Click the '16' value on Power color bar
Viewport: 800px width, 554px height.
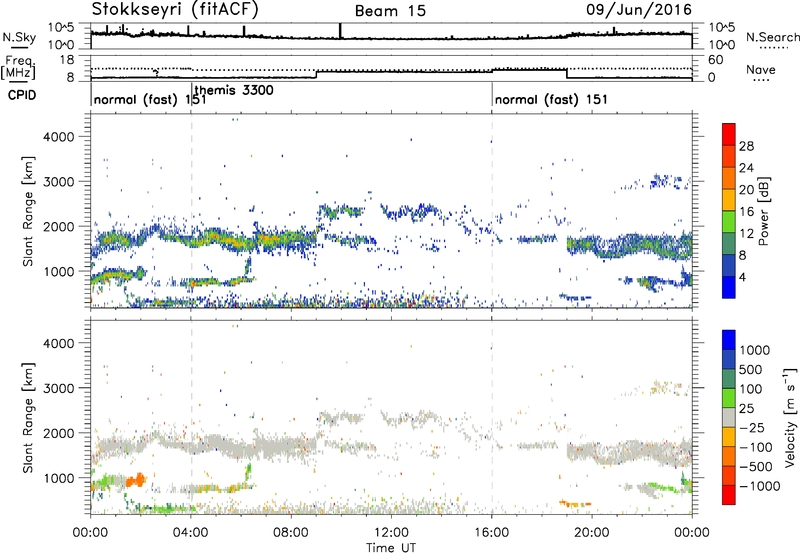746,212
